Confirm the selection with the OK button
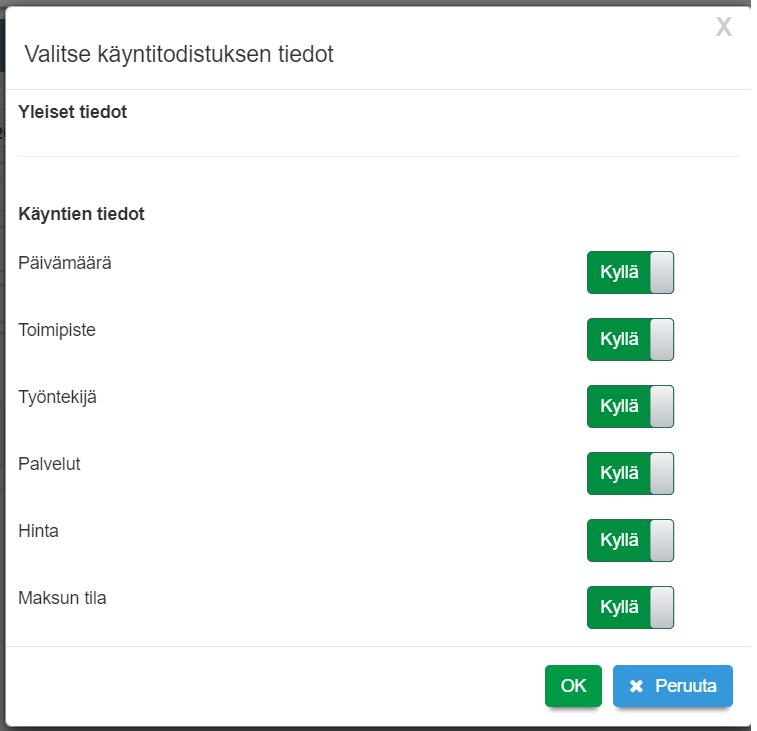 [573, 686]
